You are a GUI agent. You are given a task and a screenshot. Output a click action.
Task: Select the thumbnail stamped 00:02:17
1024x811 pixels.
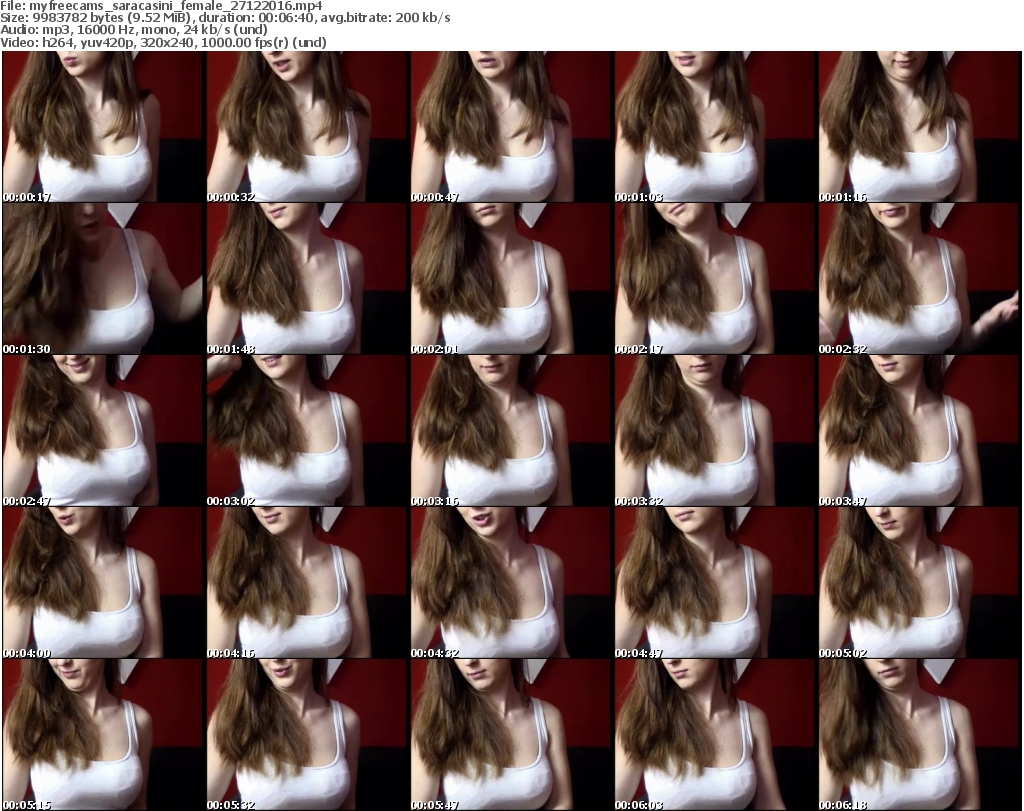tap(714, 279)
